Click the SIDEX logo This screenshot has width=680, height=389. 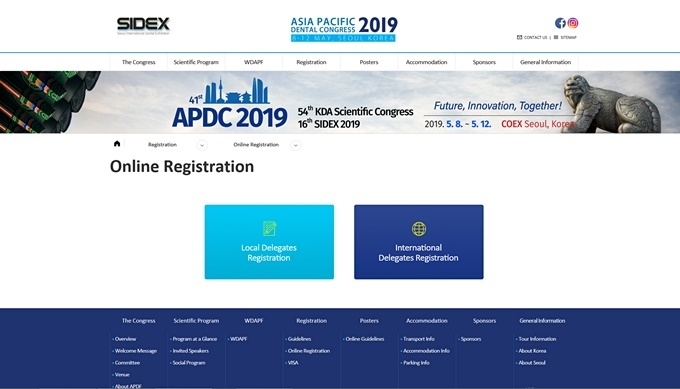143,26
